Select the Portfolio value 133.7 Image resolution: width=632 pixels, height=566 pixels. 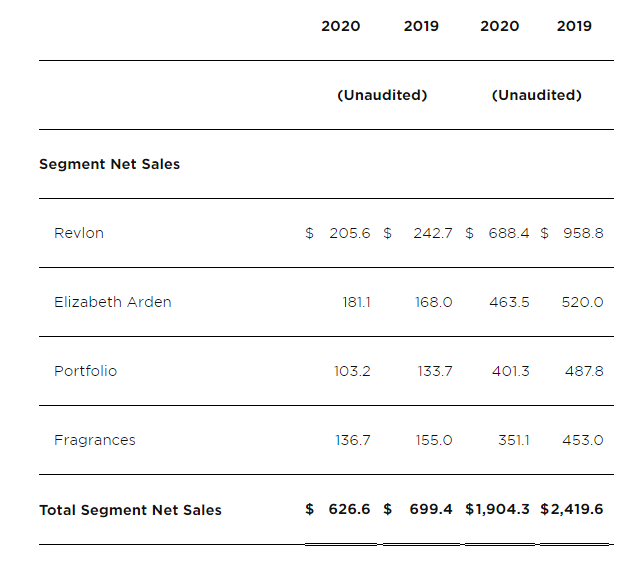435,371
